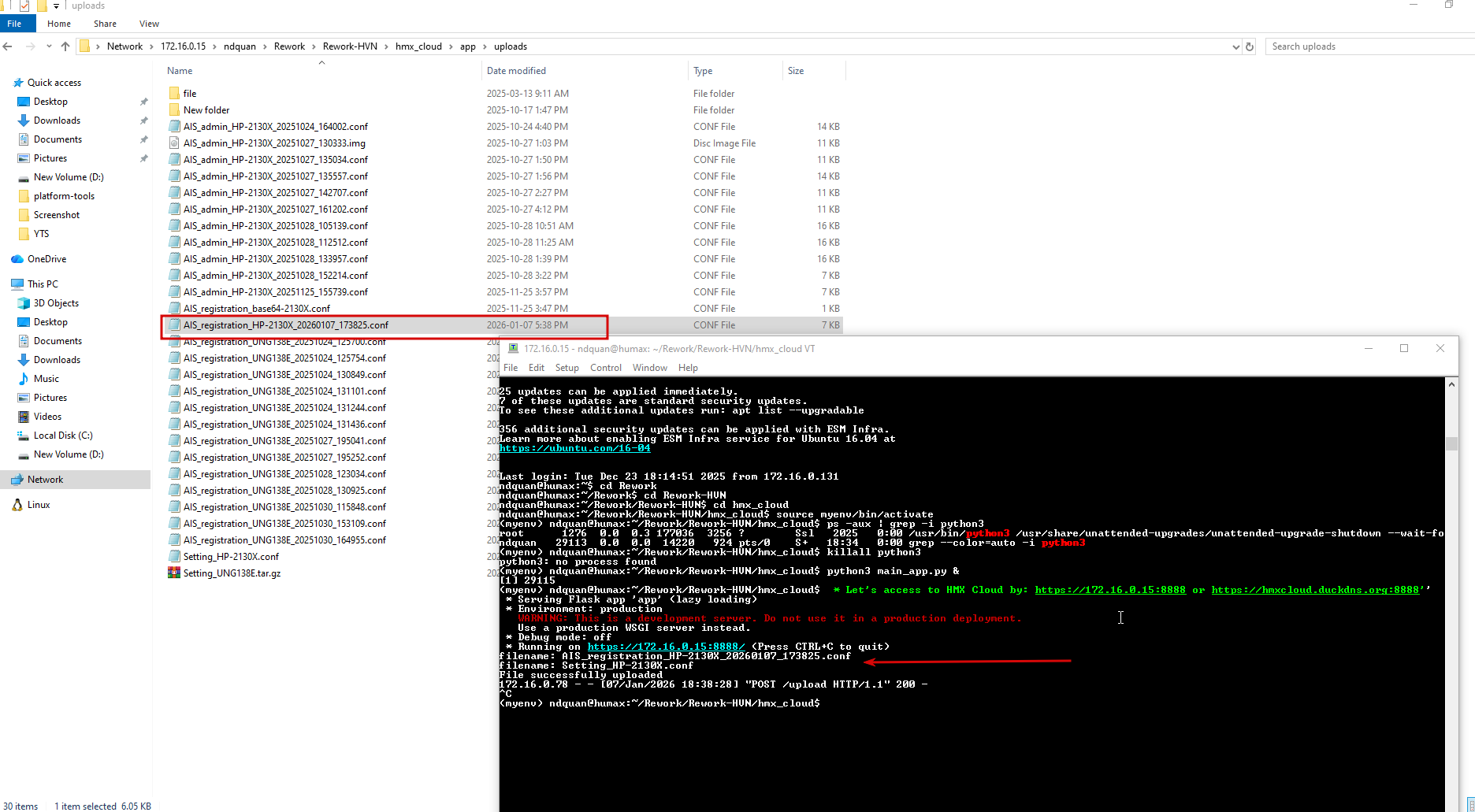
Task: Select AIS_admin_HP-2130X_20251024_164002.conf file
Action: 276,126
